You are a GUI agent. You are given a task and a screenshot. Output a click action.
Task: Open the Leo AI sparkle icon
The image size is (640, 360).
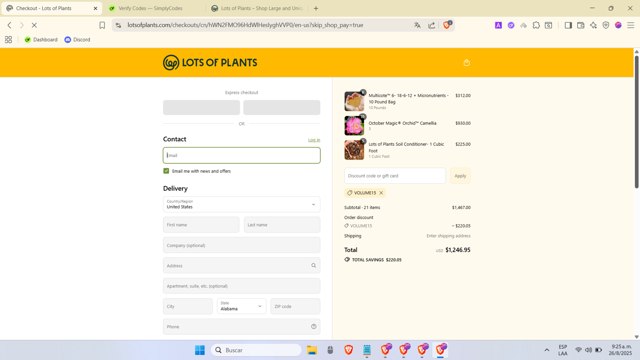(593, 25)
